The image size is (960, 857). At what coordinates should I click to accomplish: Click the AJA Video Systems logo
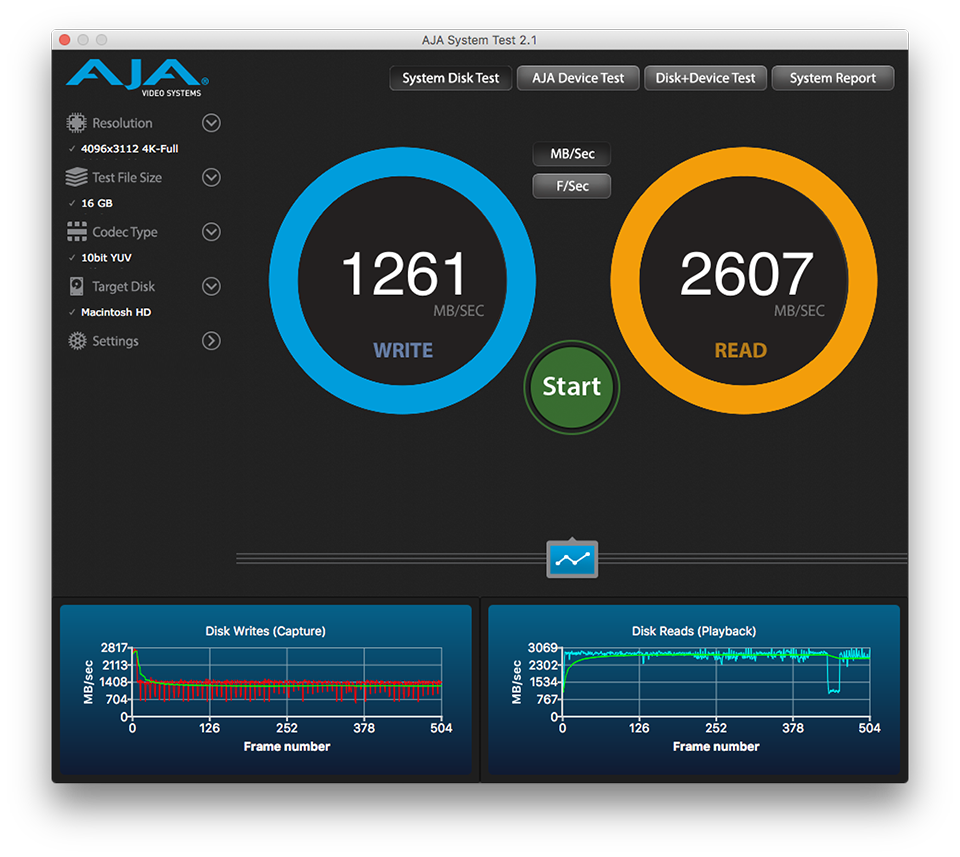pos(138,78)
